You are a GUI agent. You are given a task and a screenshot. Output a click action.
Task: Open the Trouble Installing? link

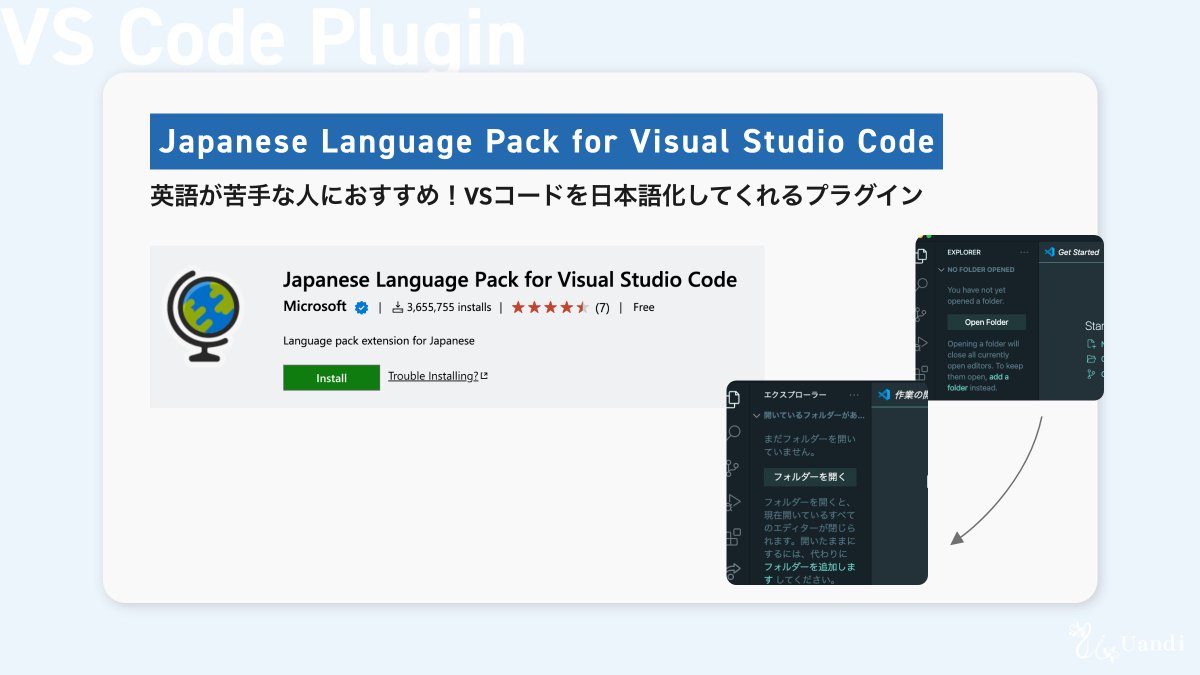tap(438, 376)
